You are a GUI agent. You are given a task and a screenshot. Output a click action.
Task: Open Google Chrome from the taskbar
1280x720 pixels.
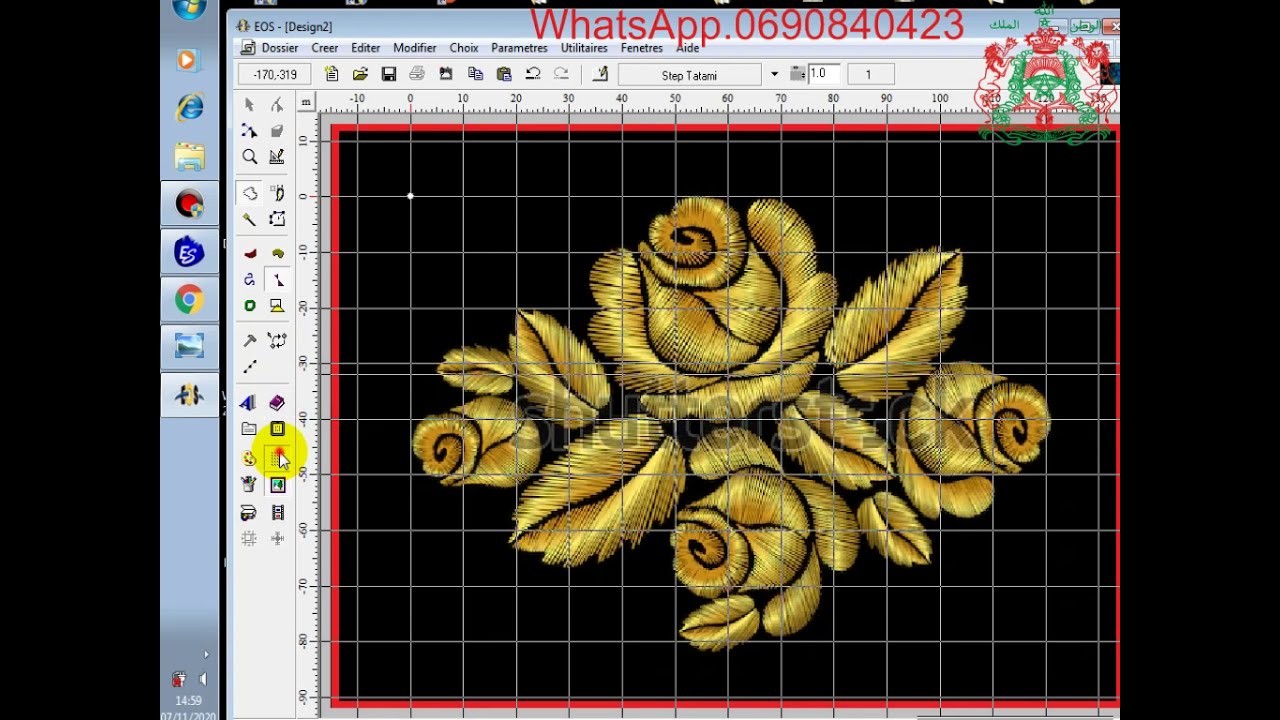[189, 299]
